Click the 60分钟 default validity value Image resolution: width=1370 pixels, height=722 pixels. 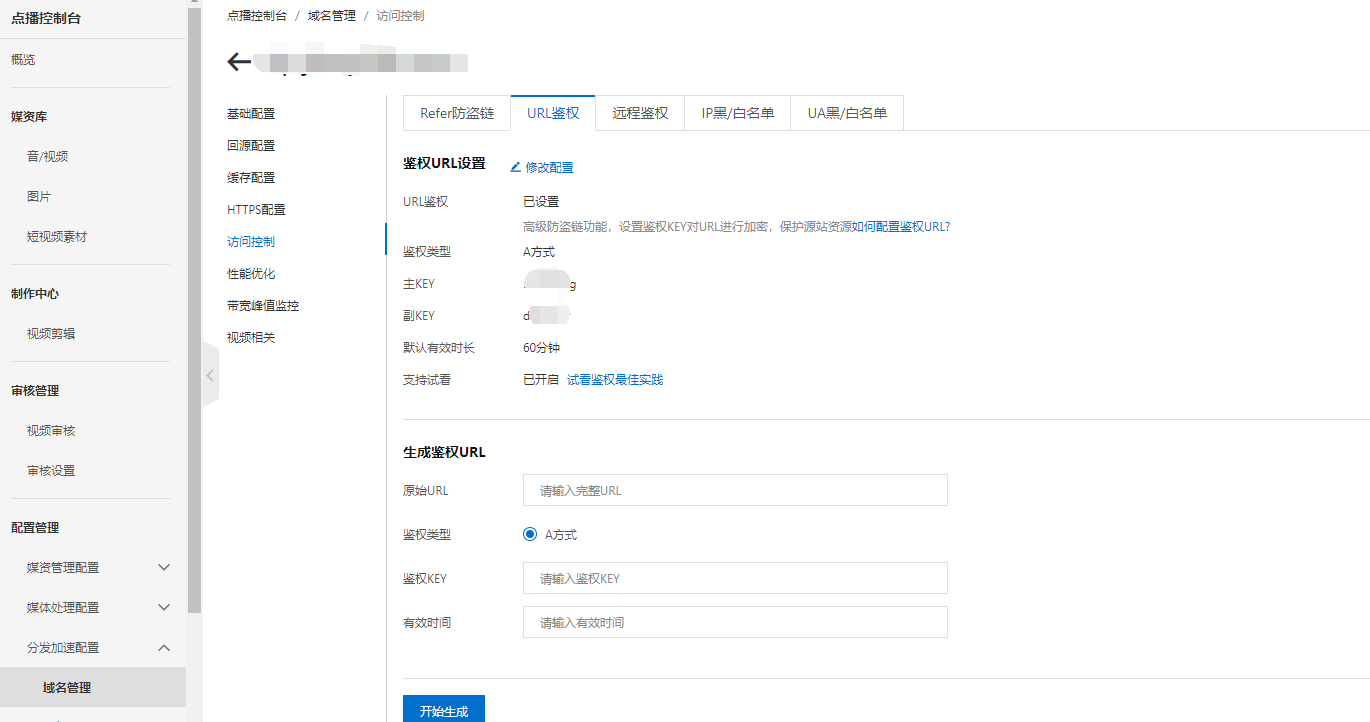[x=541, y=348]
